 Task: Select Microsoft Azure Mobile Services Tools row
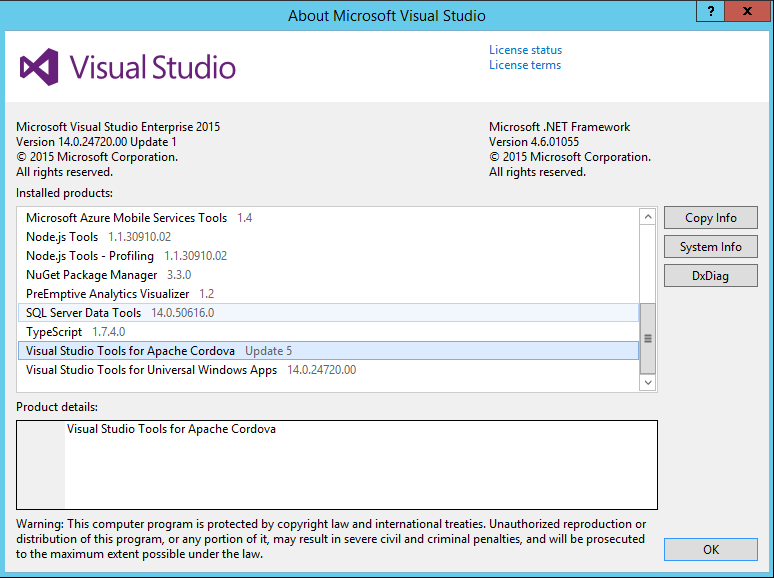click(328, 218)
